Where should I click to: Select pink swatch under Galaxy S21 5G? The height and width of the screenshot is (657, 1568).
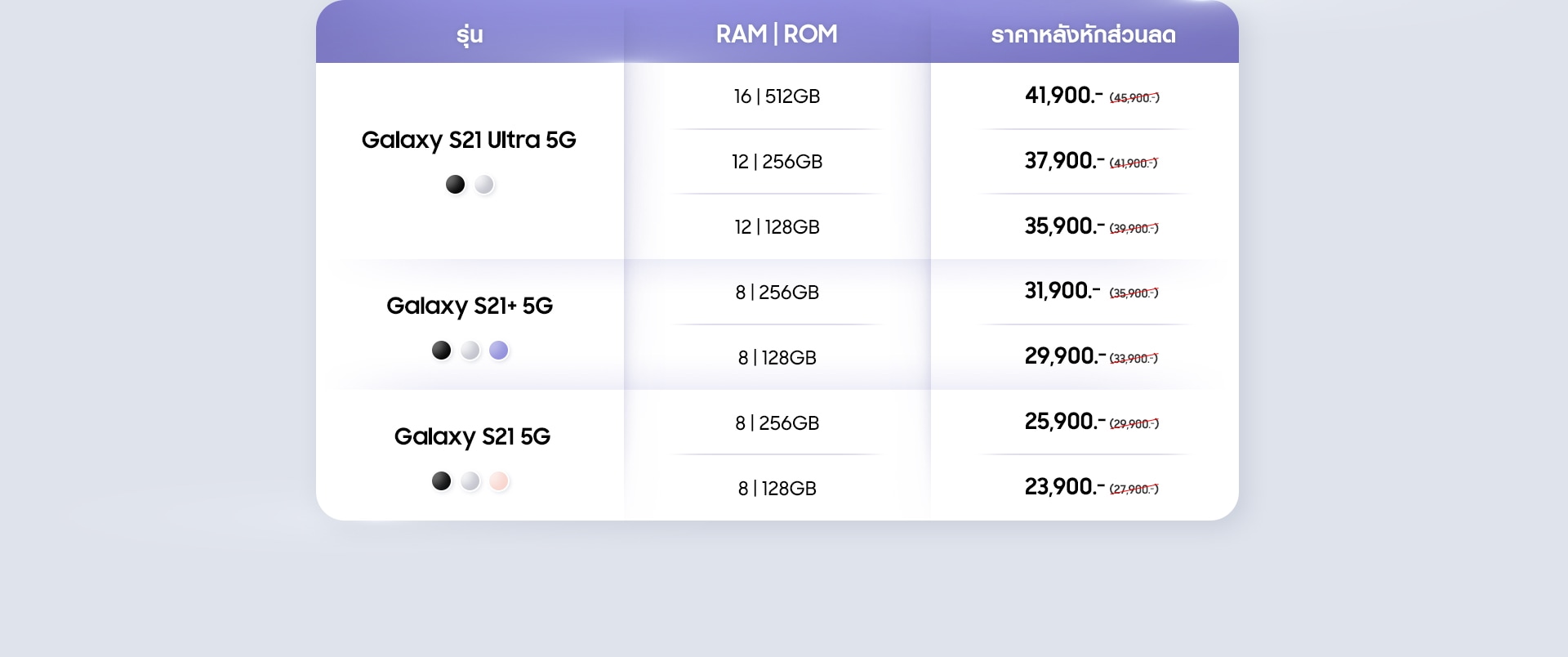pyautogui.click(x=499, y=481)
